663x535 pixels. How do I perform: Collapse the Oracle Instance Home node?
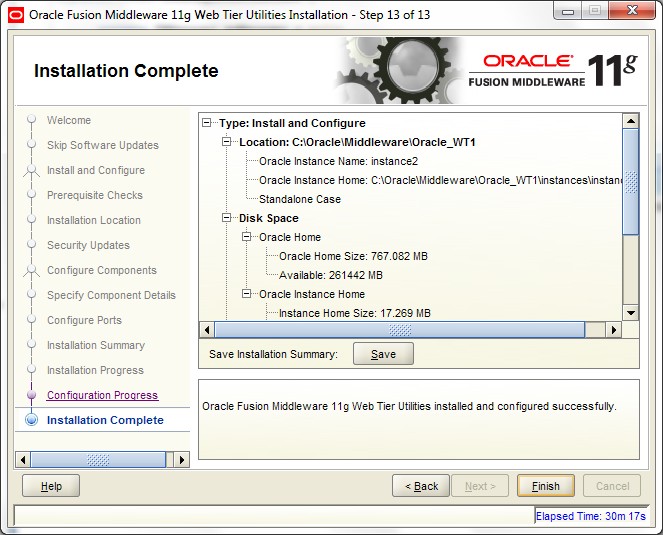(247, 294)
